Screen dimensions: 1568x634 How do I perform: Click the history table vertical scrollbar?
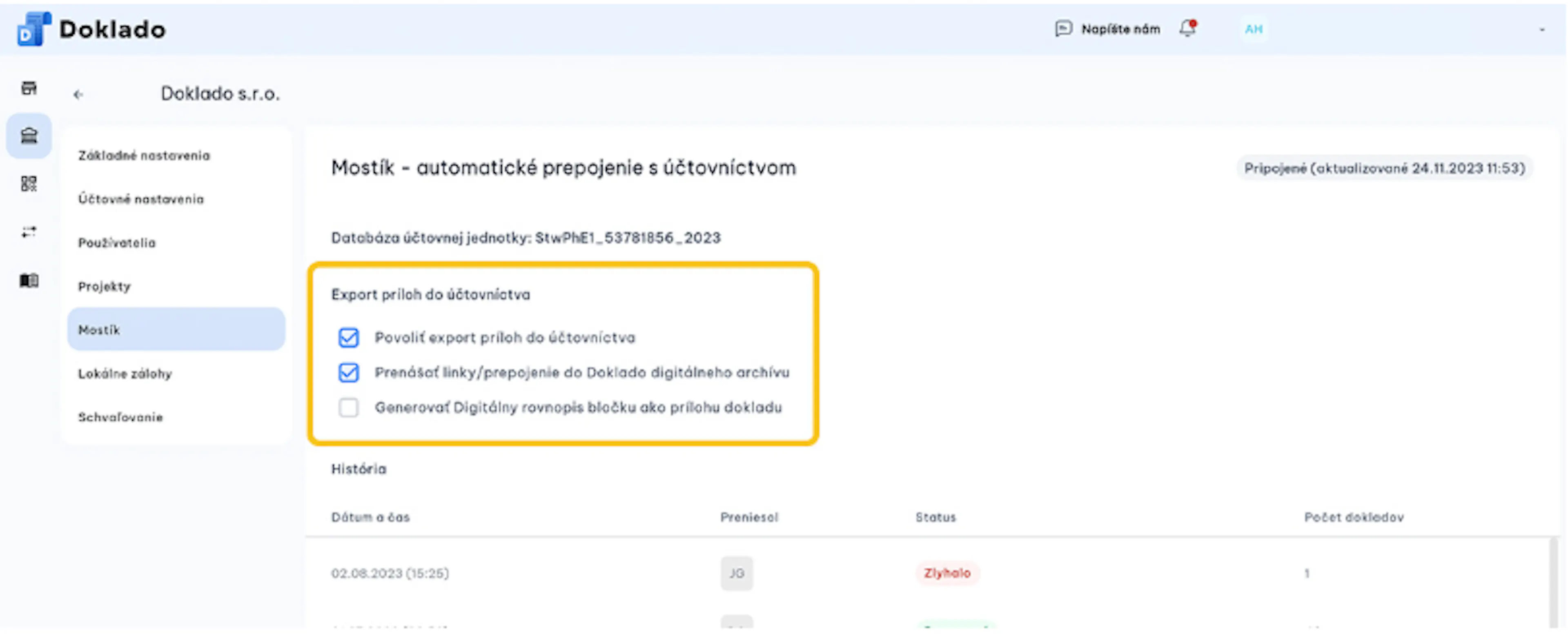pyautogui.click(x=1553, y=582)
